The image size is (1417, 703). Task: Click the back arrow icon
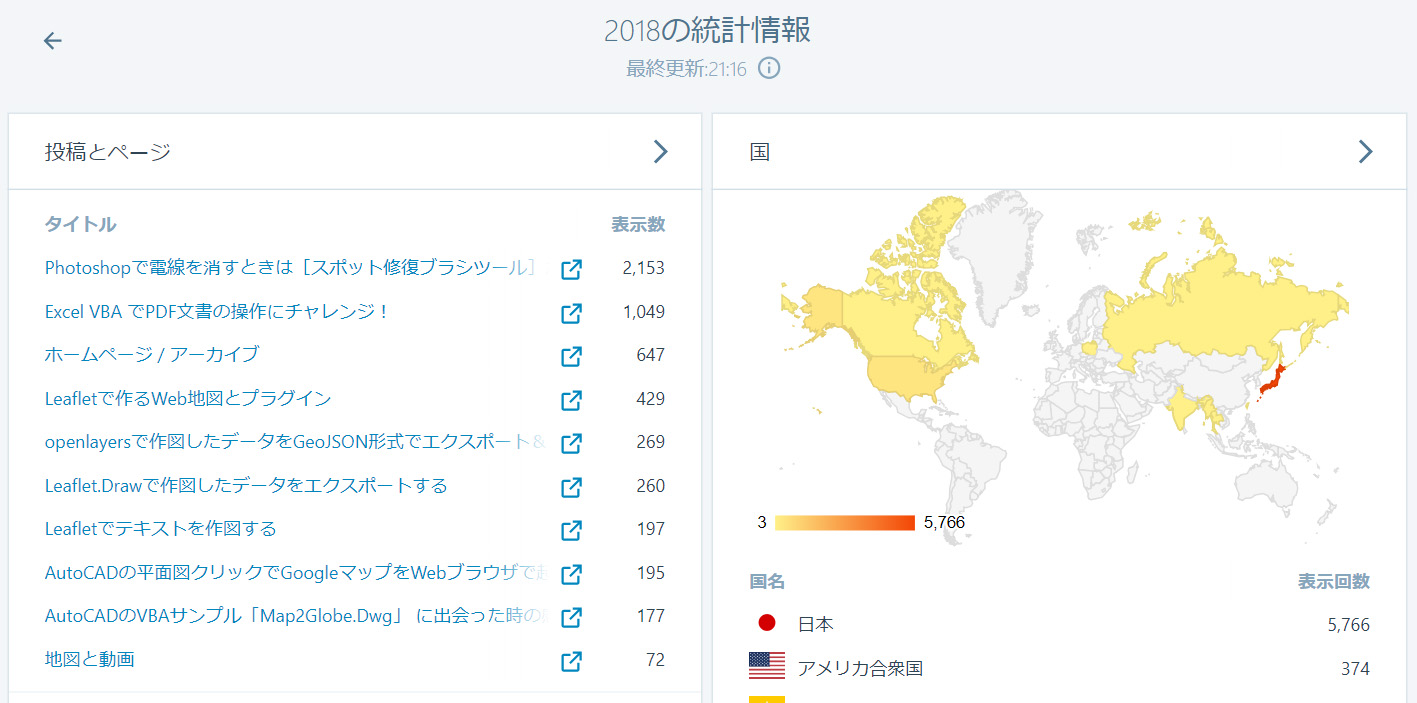click(x=52, y=40)
